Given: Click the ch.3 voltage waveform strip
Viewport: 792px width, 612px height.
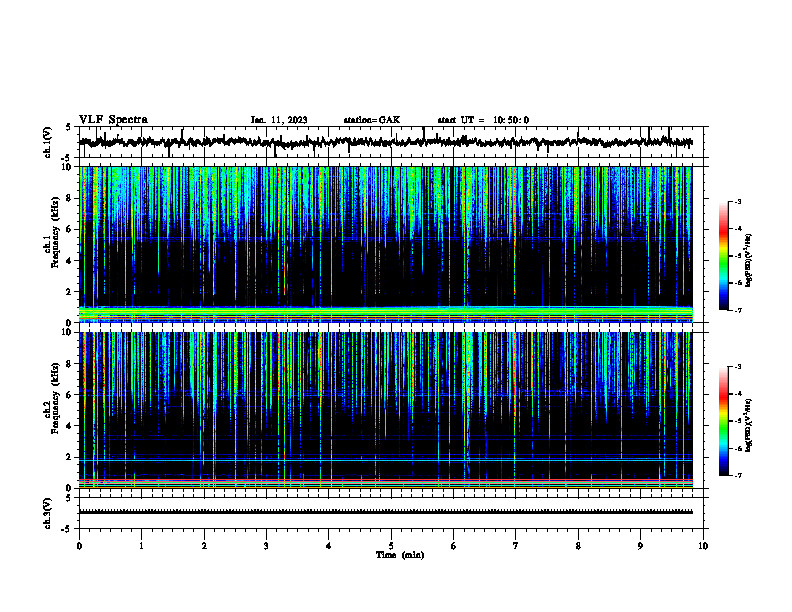Looking at the screenshot, I should (x=386, y=512).
